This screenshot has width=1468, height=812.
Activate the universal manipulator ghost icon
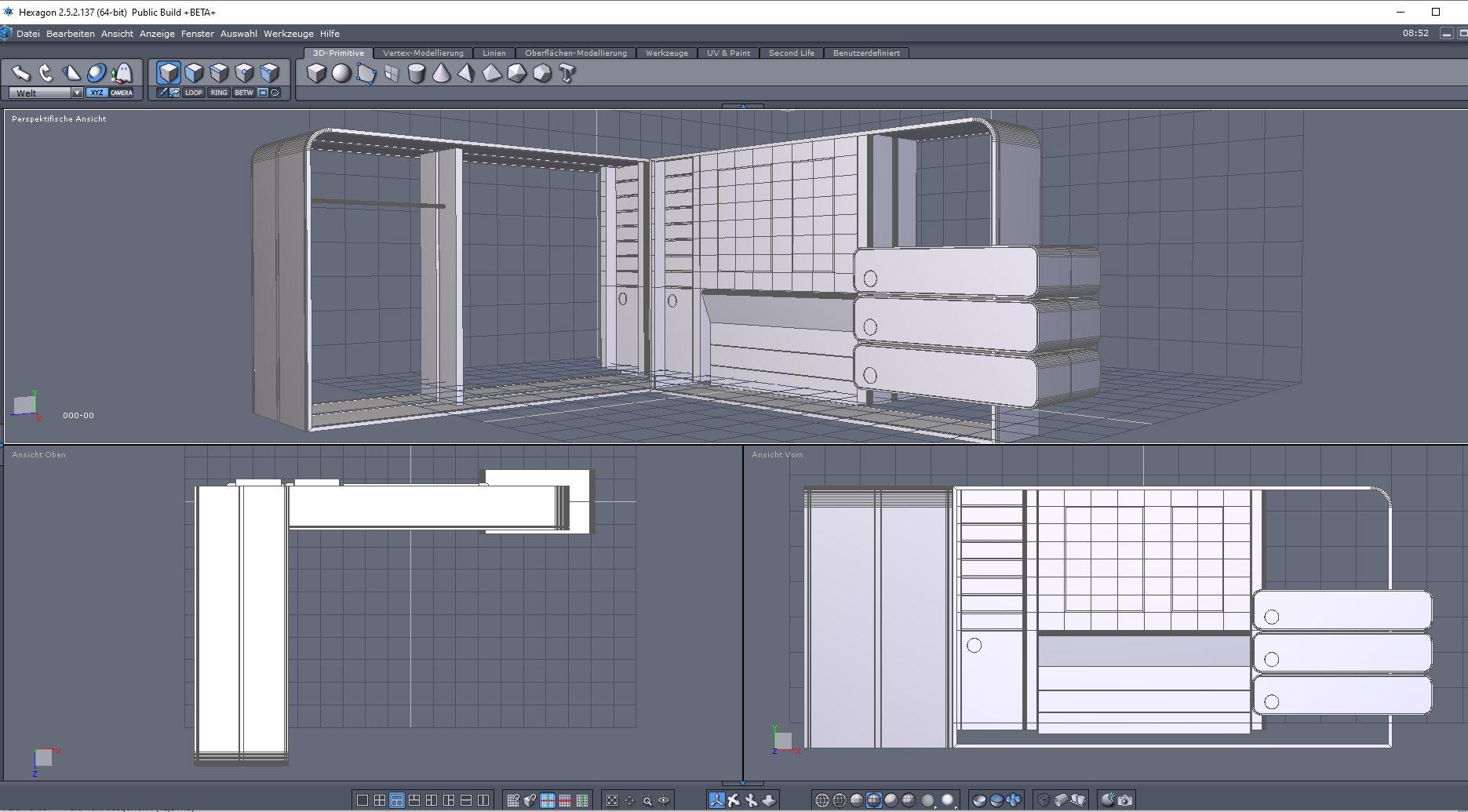click(122, 73)
